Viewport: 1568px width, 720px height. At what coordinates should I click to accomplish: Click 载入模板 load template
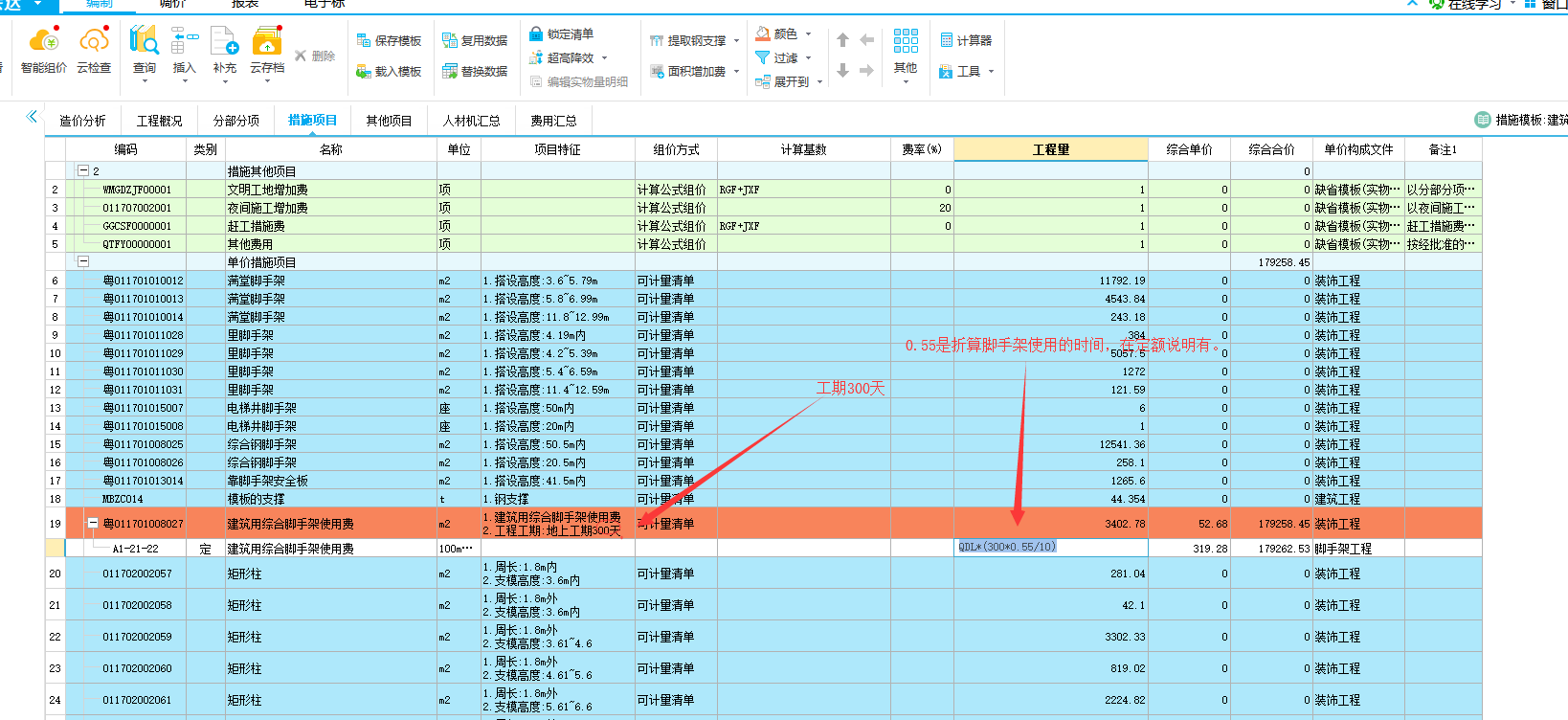389,71
